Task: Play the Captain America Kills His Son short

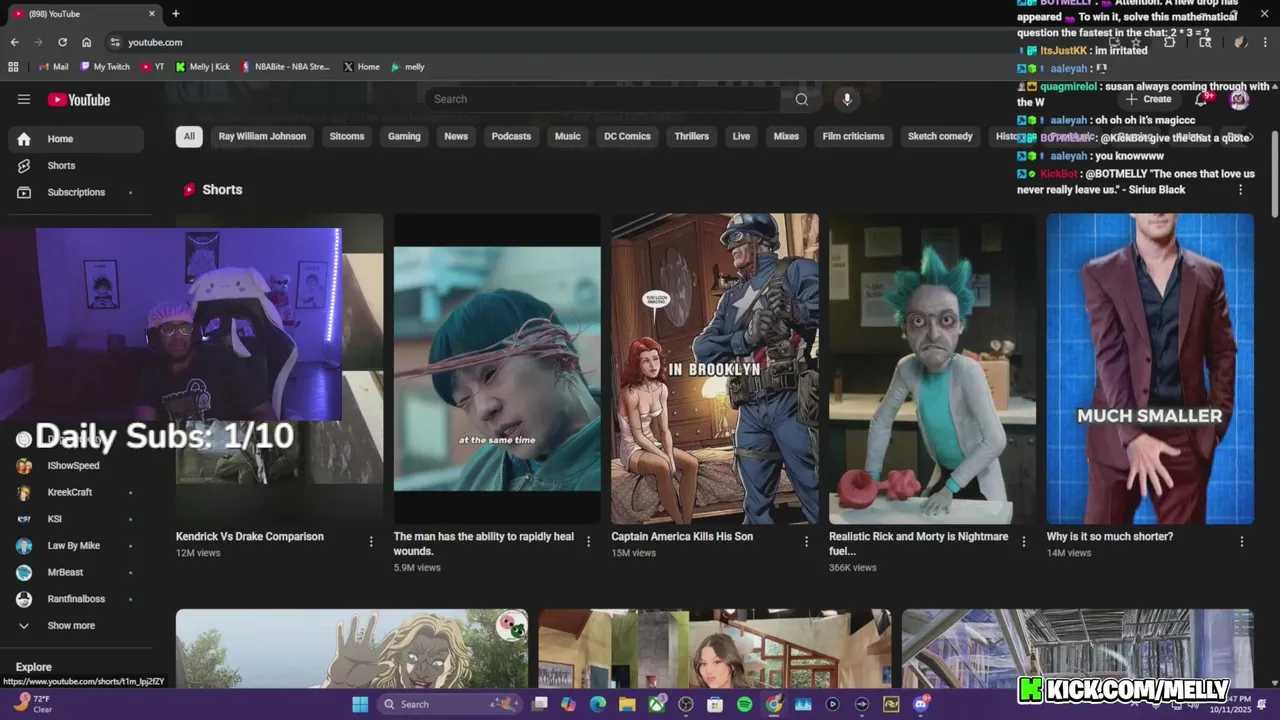Action: click(x=715, y=368)
